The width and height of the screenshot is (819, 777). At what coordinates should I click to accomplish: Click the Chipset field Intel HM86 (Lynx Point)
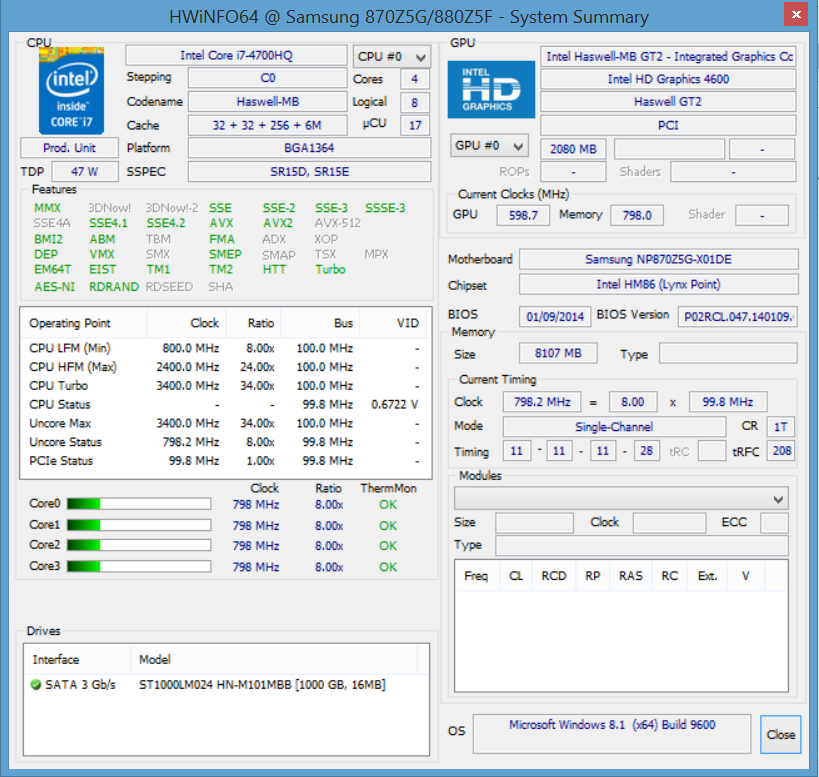pyautogui.click(x=659, y=285)
